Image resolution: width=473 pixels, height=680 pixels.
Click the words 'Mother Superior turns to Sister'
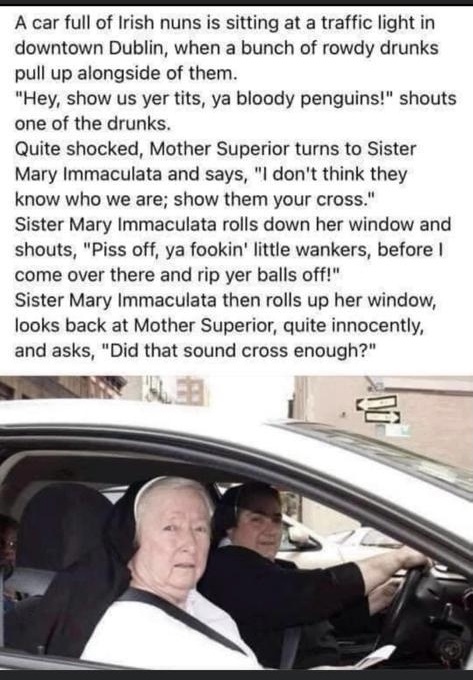click(x=283, y=149)
